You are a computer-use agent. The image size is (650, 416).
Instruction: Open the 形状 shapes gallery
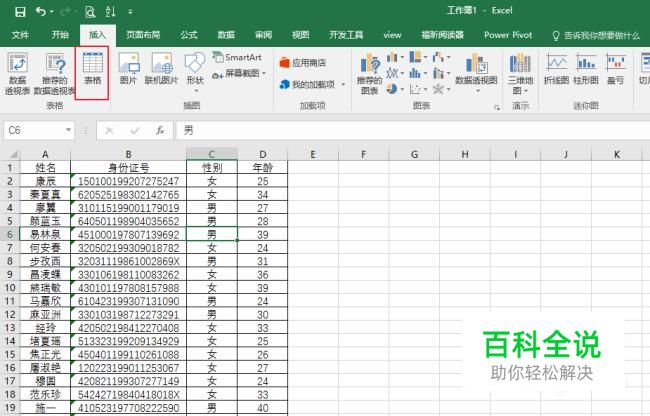[195, 72]
